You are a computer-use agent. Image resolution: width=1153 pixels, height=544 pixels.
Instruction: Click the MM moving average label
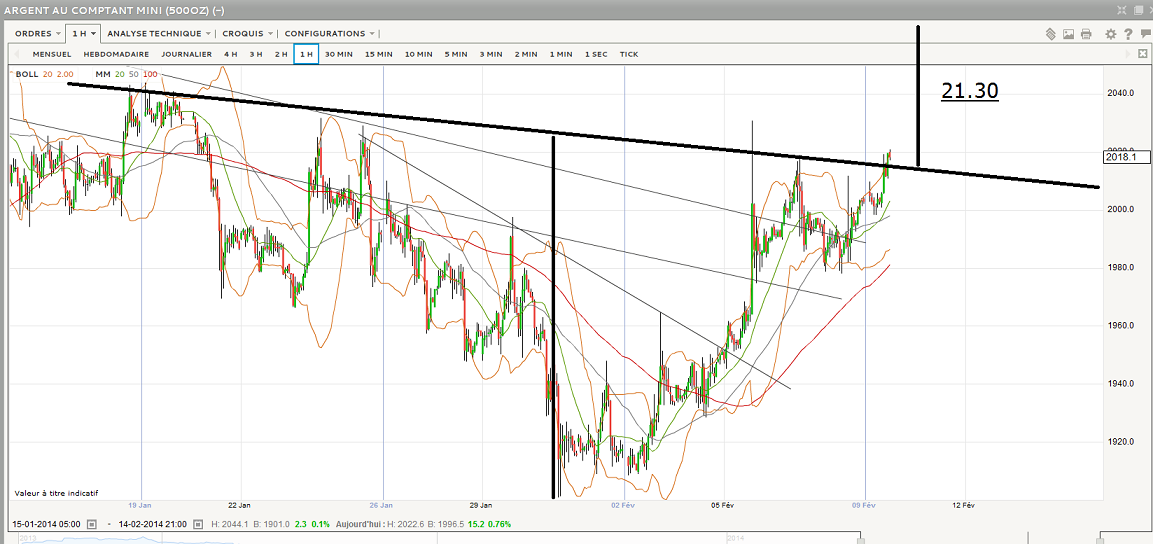click(x=102, y=74)
